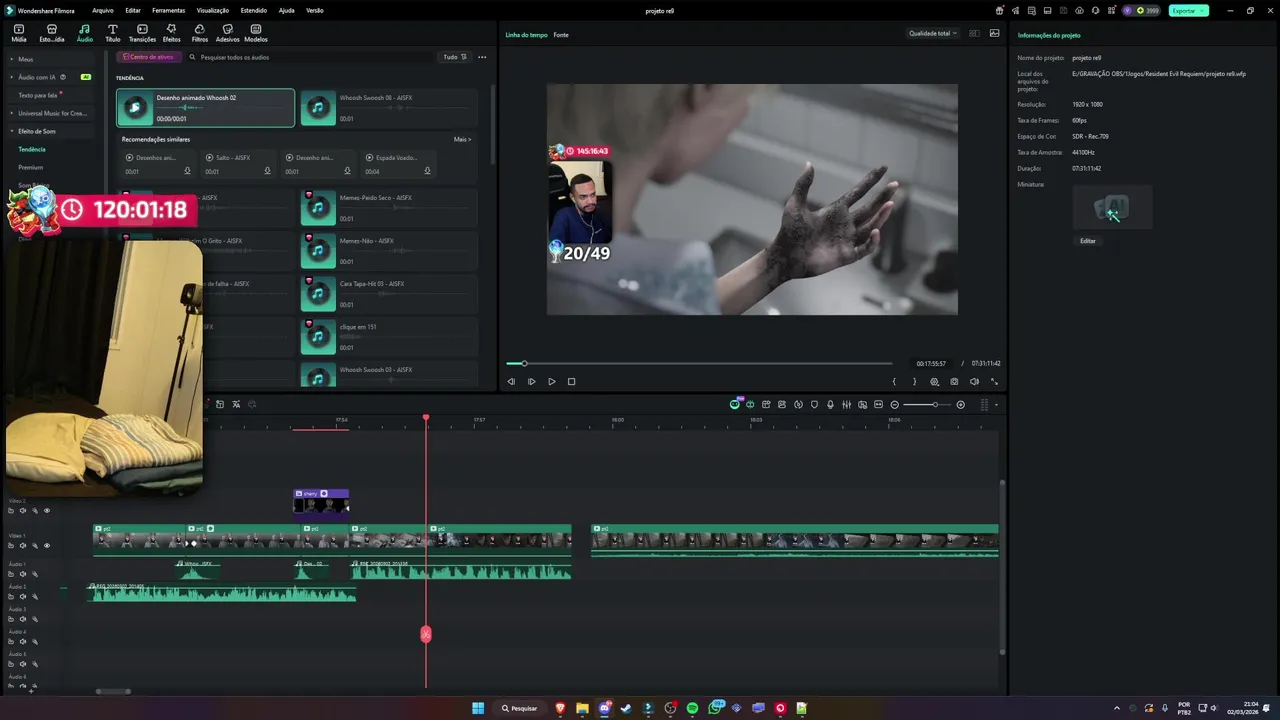Mute the Áudio 3 track

click(x=23, y=619)
